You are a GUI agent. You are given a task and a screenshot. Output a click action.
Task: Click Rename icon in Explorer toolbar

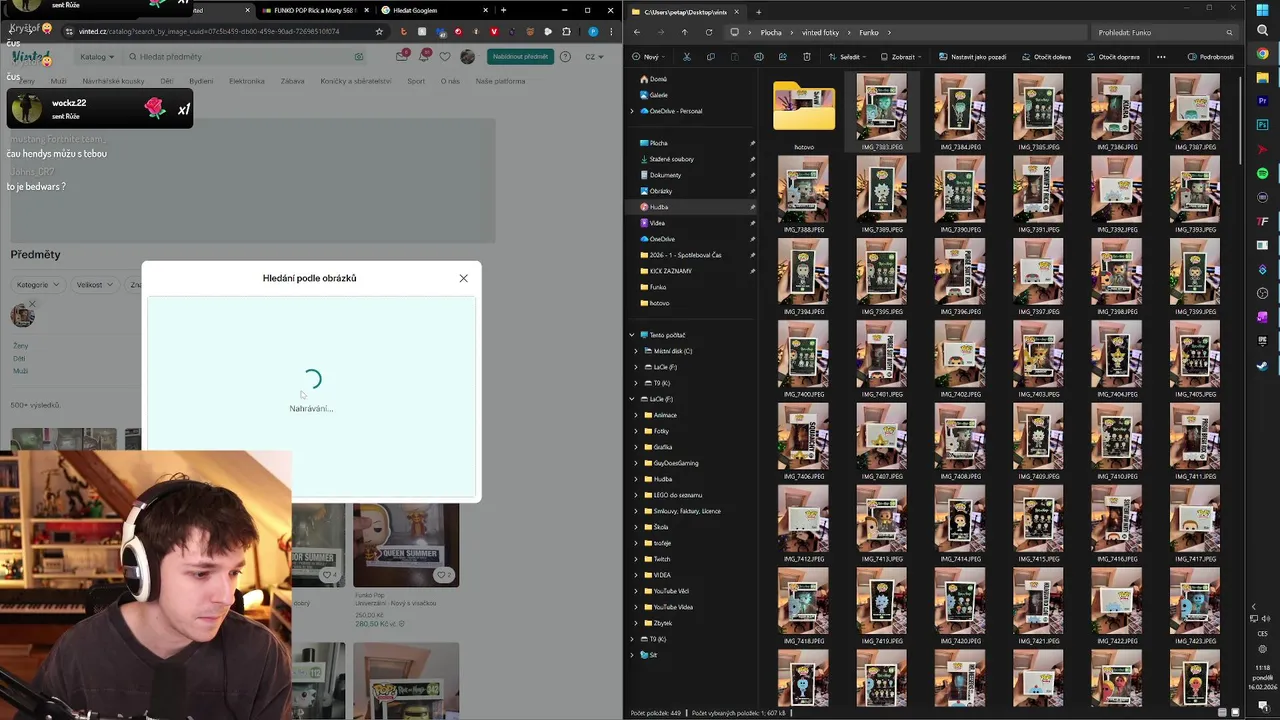pos(758,57)
